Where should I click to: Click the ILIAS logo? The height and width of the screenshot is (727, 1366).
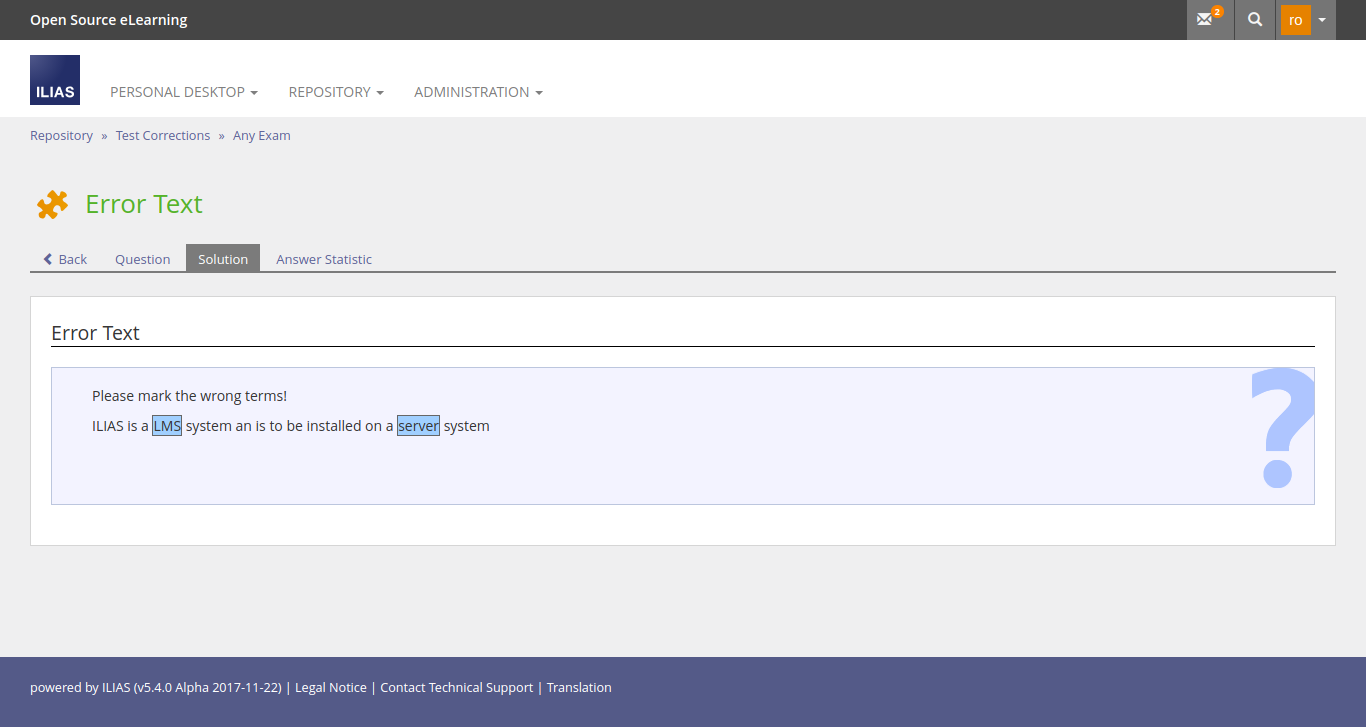[x=55, y=80]
